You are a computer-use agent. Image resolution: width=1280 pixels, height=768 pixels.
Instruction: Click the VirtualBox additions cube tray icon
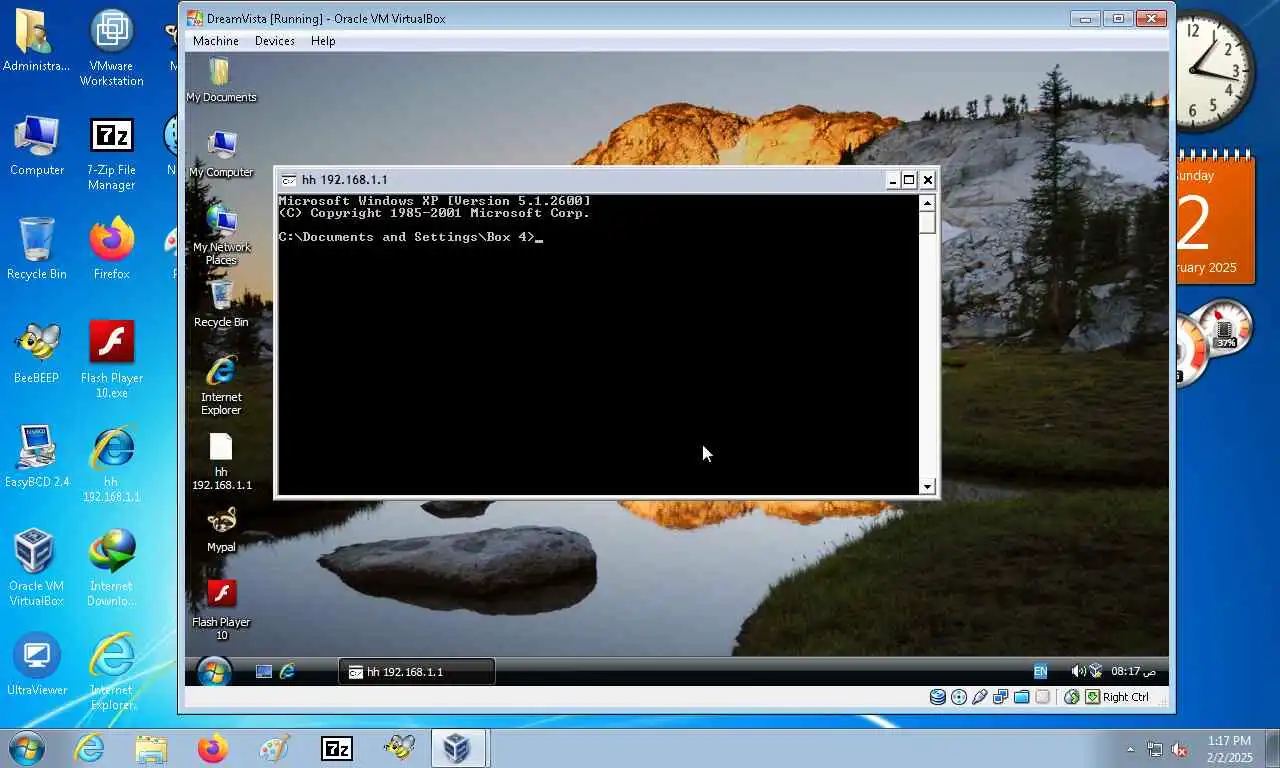[x=1095, y=671]
